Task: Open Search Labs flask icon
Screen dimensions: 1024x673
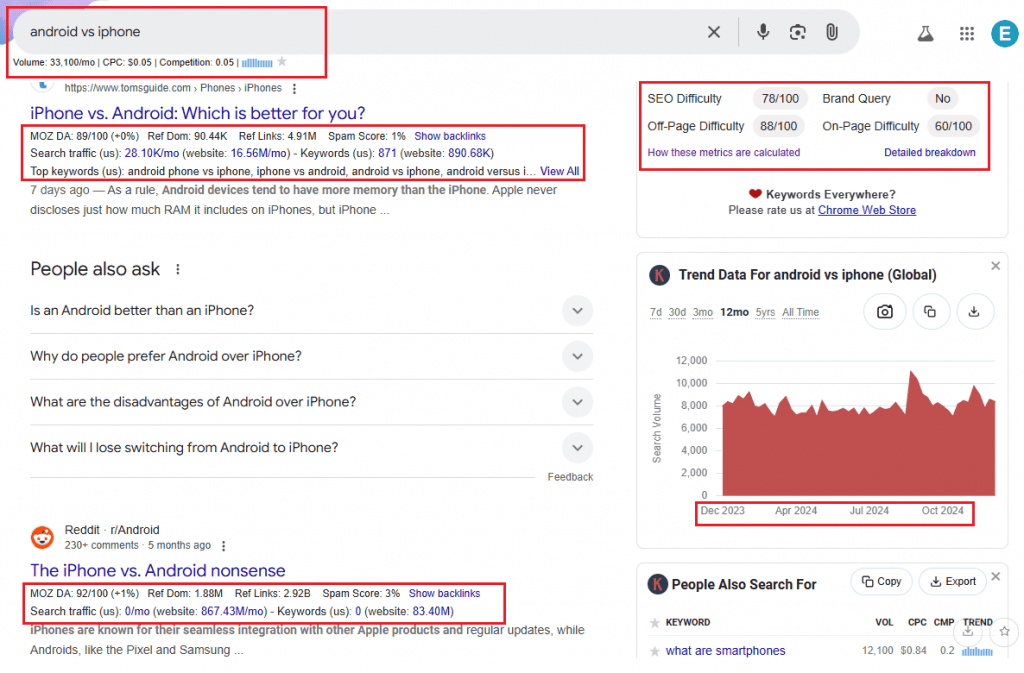Action: click(925, 33)
